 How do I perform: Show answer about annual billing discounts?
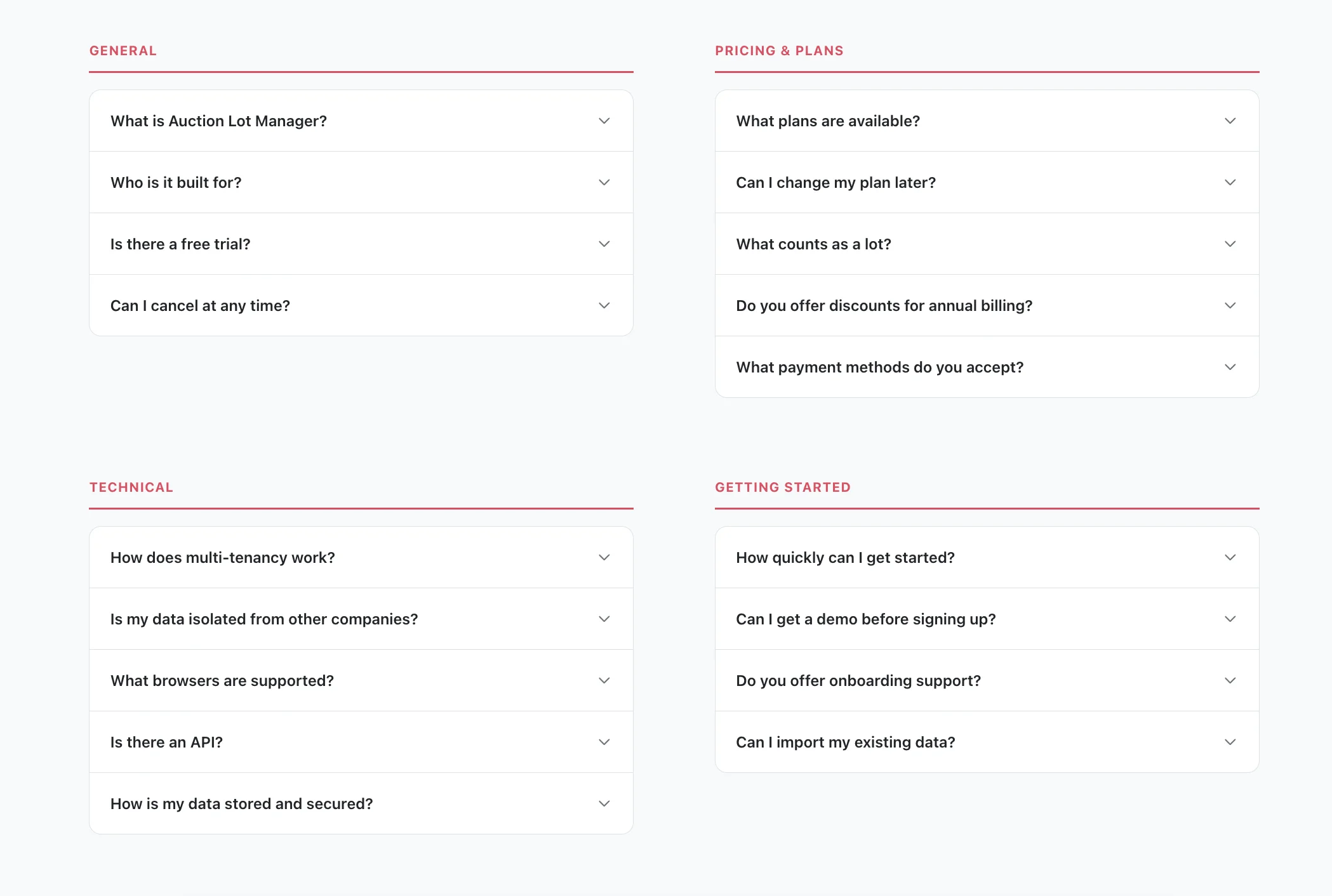tap(884, 306)
